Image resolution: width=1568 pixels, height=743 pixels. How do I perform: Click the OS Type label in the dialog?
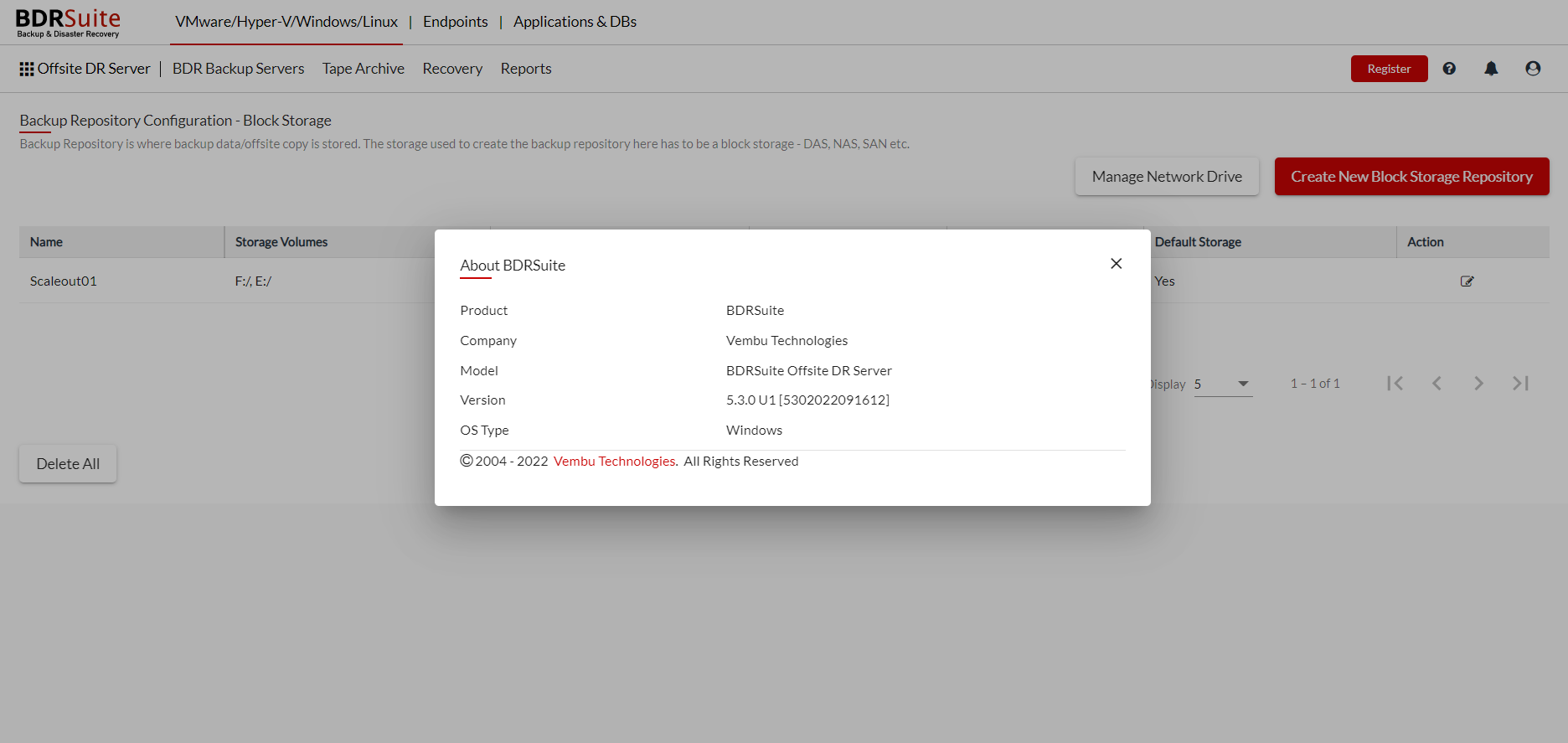pos(484,431)
